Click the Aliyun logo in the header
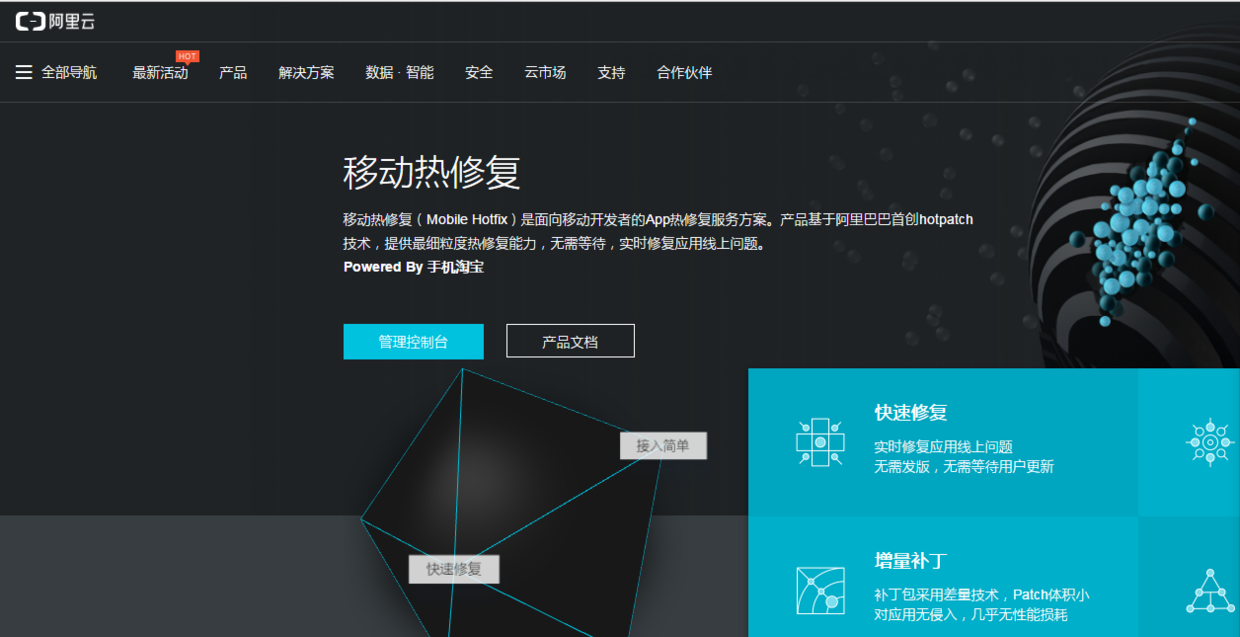 coord(55,21)
